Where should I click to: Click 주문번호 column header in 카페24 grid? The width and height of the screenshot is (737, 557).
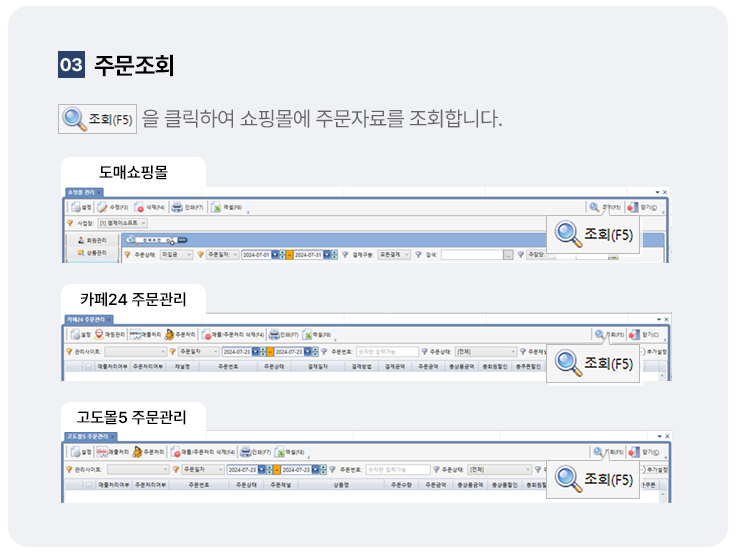[228, 367]
